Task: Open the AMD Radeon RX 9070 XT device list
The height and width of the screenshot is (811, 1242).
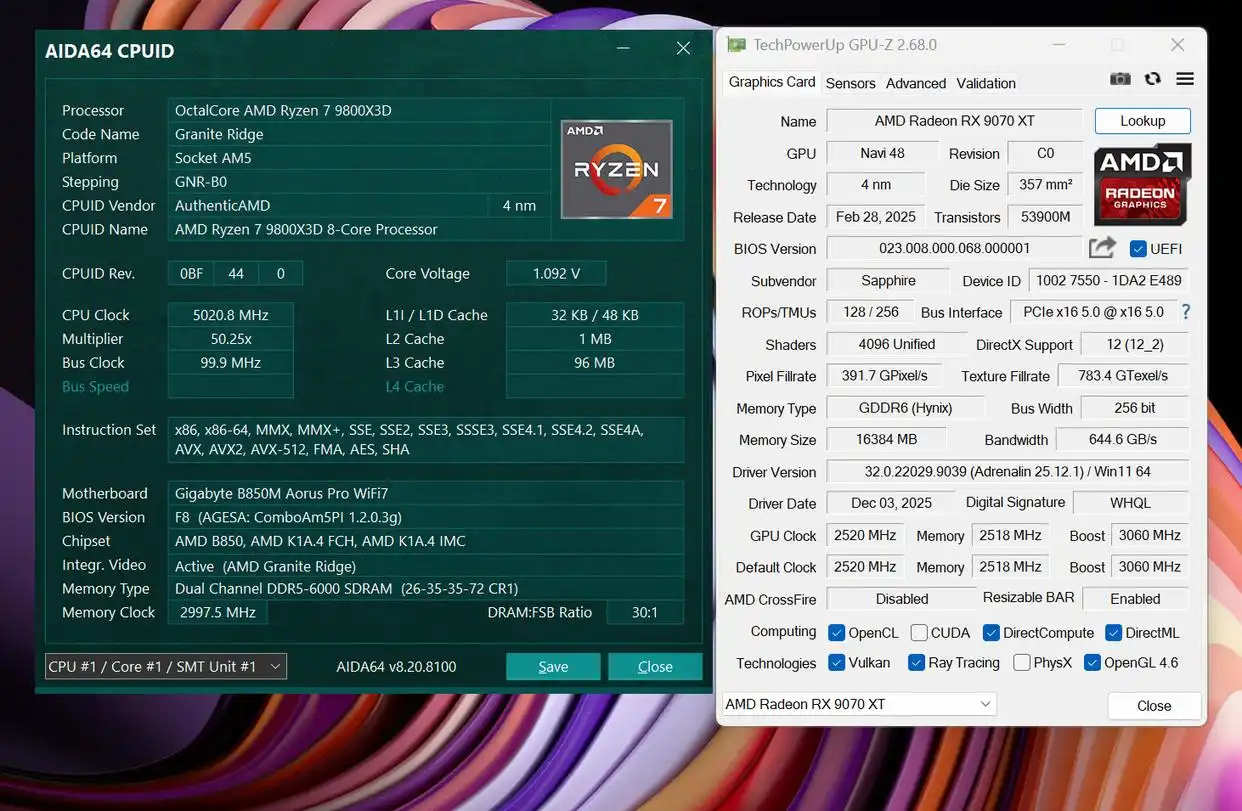Action: click(858, 703)
